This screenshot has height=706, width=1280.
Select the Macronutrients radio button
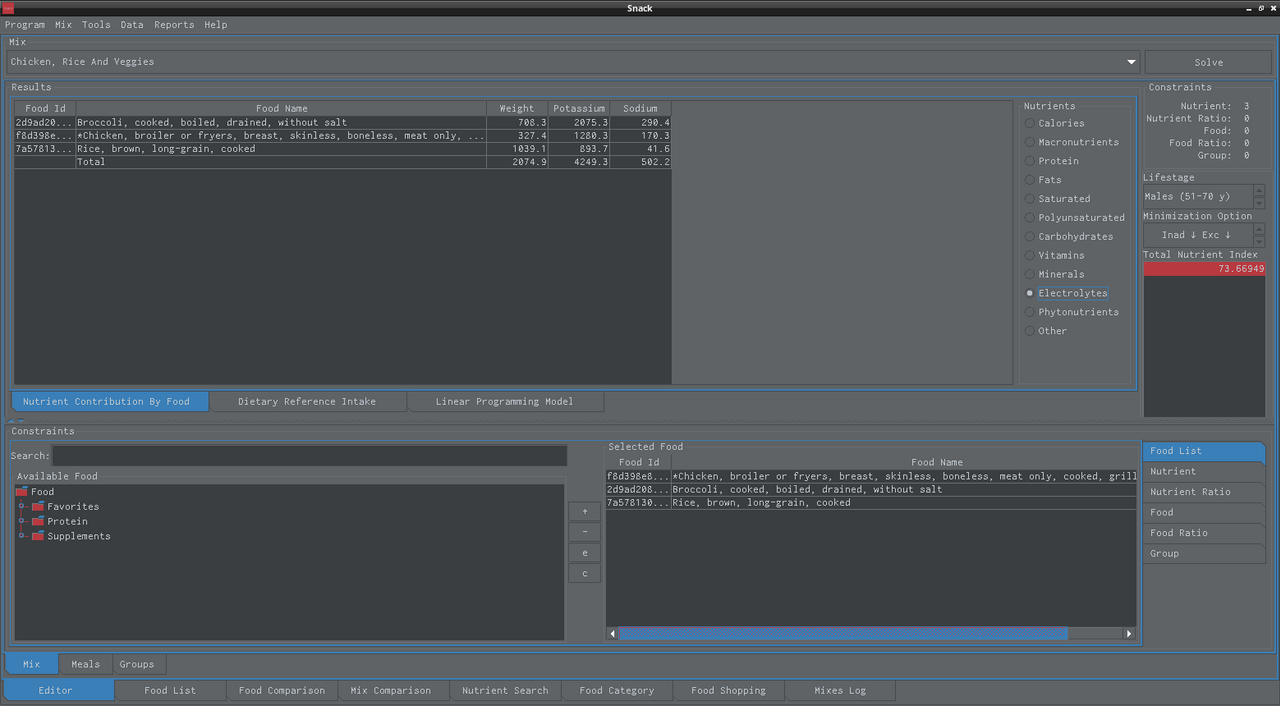(x=1030, y=142)
